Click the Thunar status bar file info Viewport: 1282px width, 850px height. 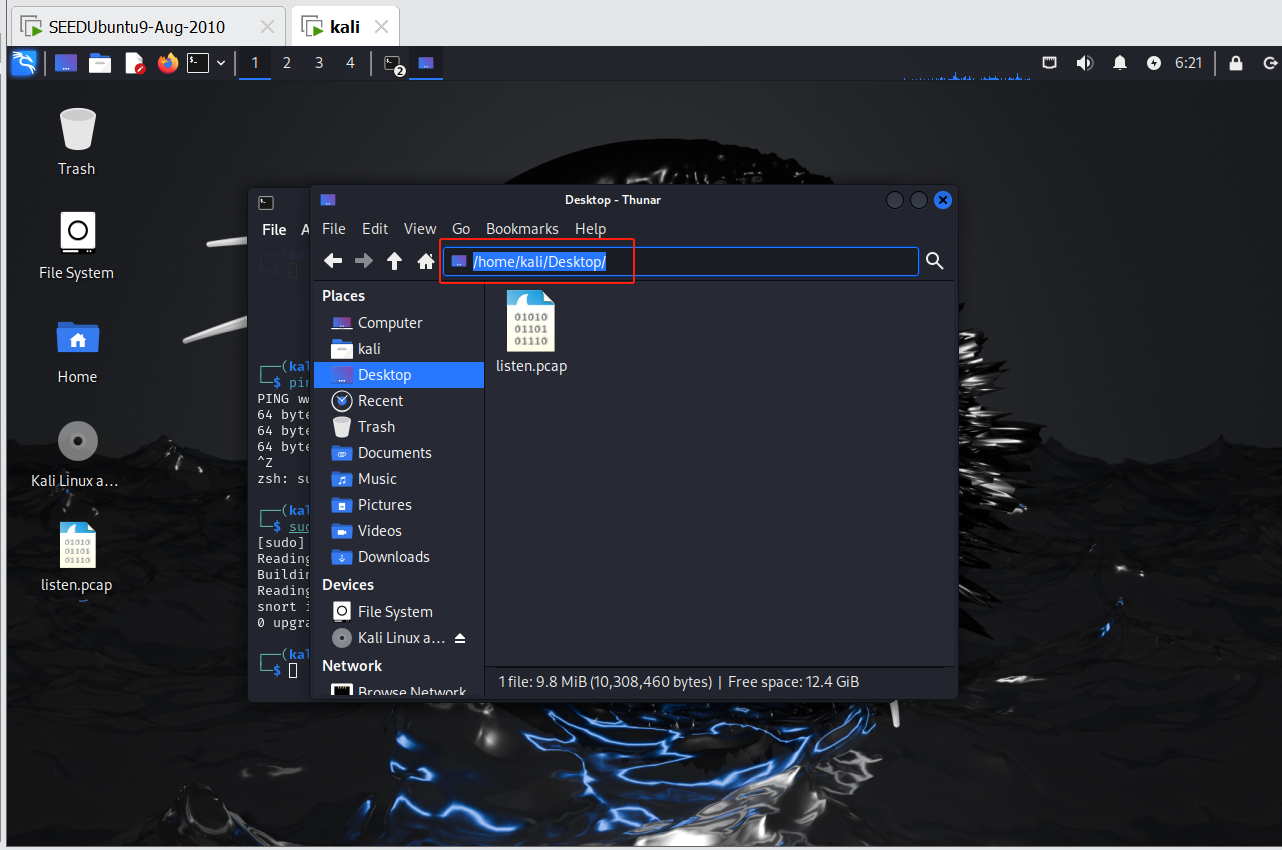[x=679, y=682]
